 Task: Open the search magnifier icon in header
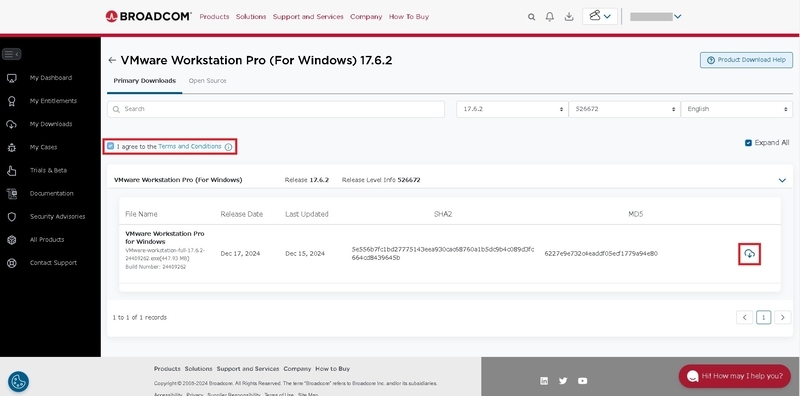(x=532, y=17)
